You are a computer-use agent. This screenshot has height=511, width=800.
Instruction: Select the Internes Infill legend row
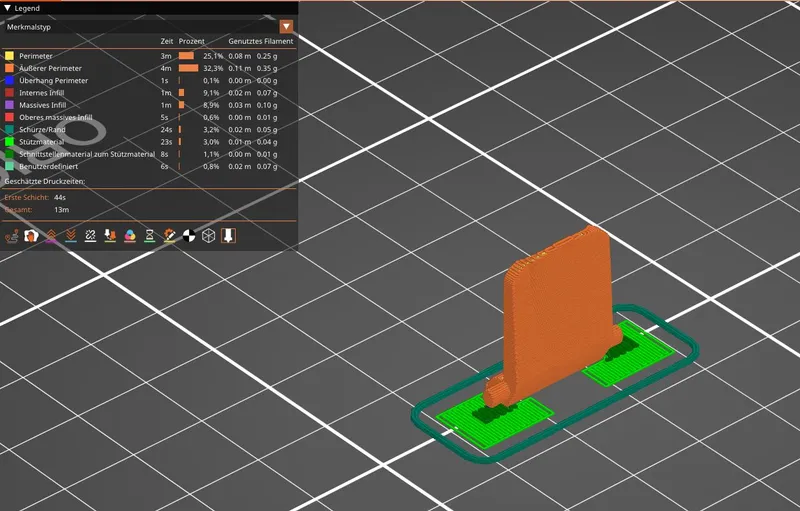[44, 92]
